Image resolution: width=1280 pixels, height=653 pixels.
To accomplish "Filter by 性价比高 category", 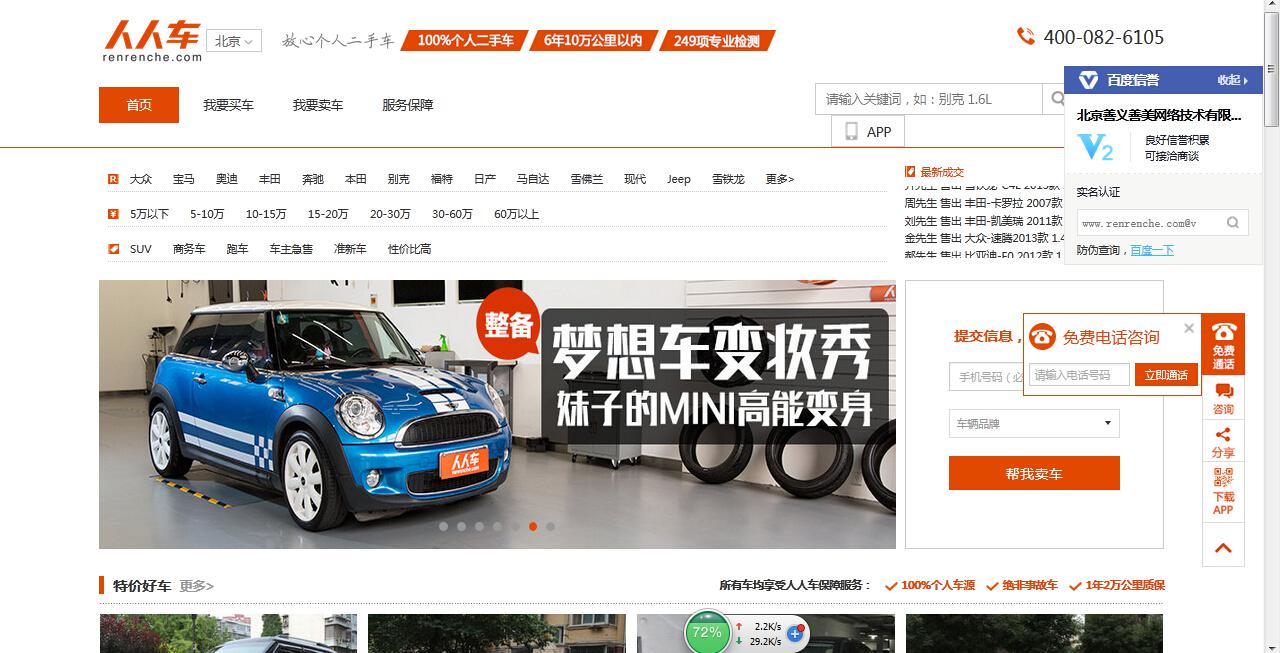I will click(x=410, y=249).
